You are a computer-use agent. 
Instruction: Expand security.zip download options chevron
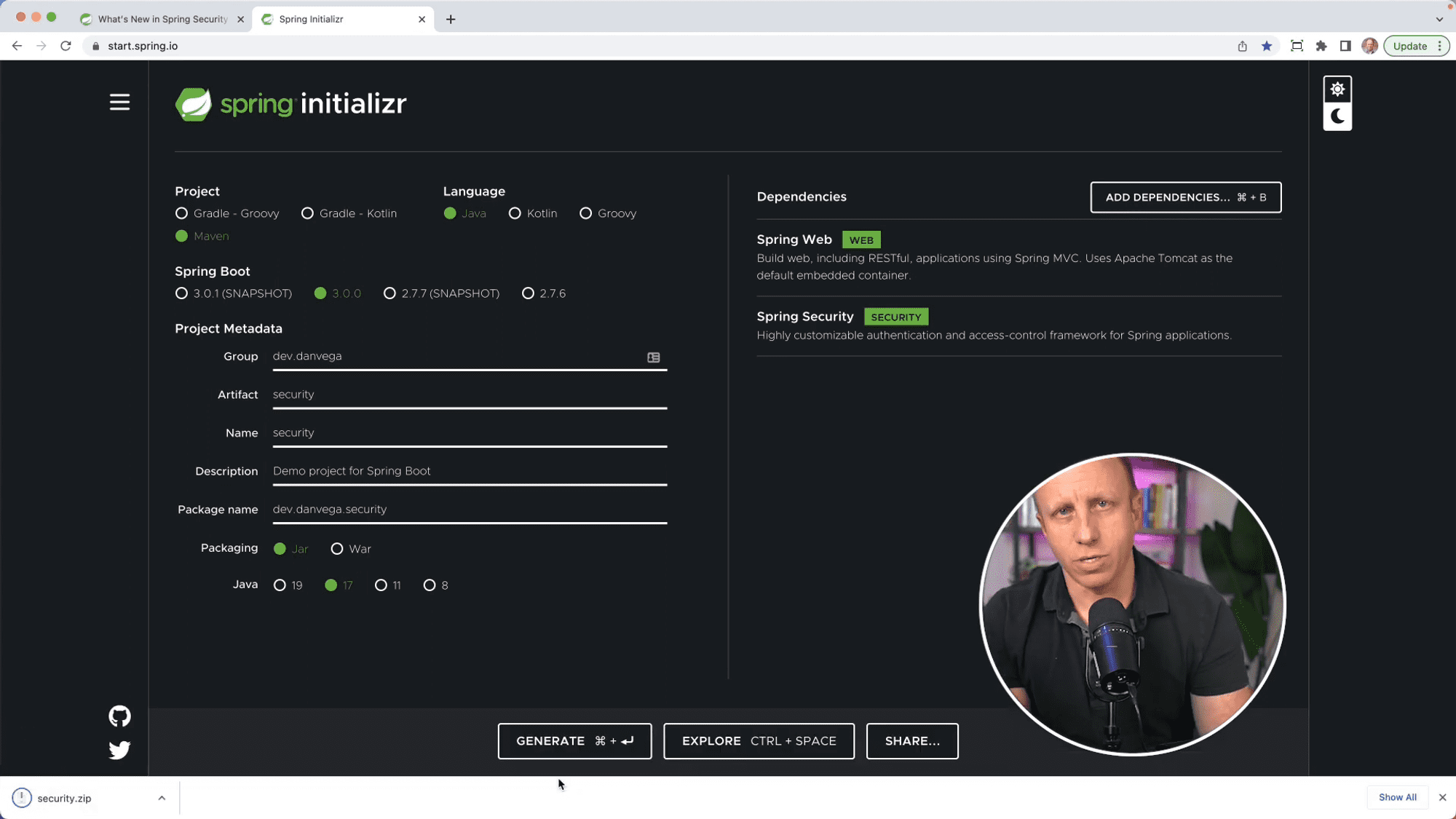[162, 798]
